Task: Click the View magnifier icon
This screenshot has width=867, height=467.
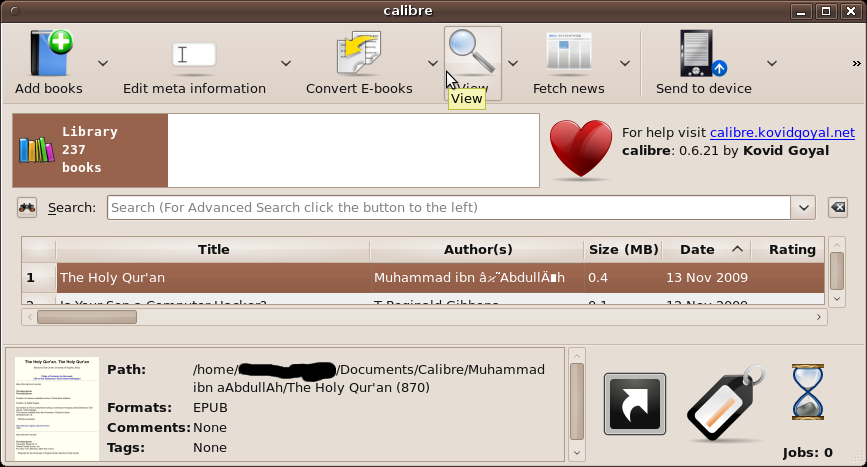Action: pyautogui.click(x=472, y=53)
